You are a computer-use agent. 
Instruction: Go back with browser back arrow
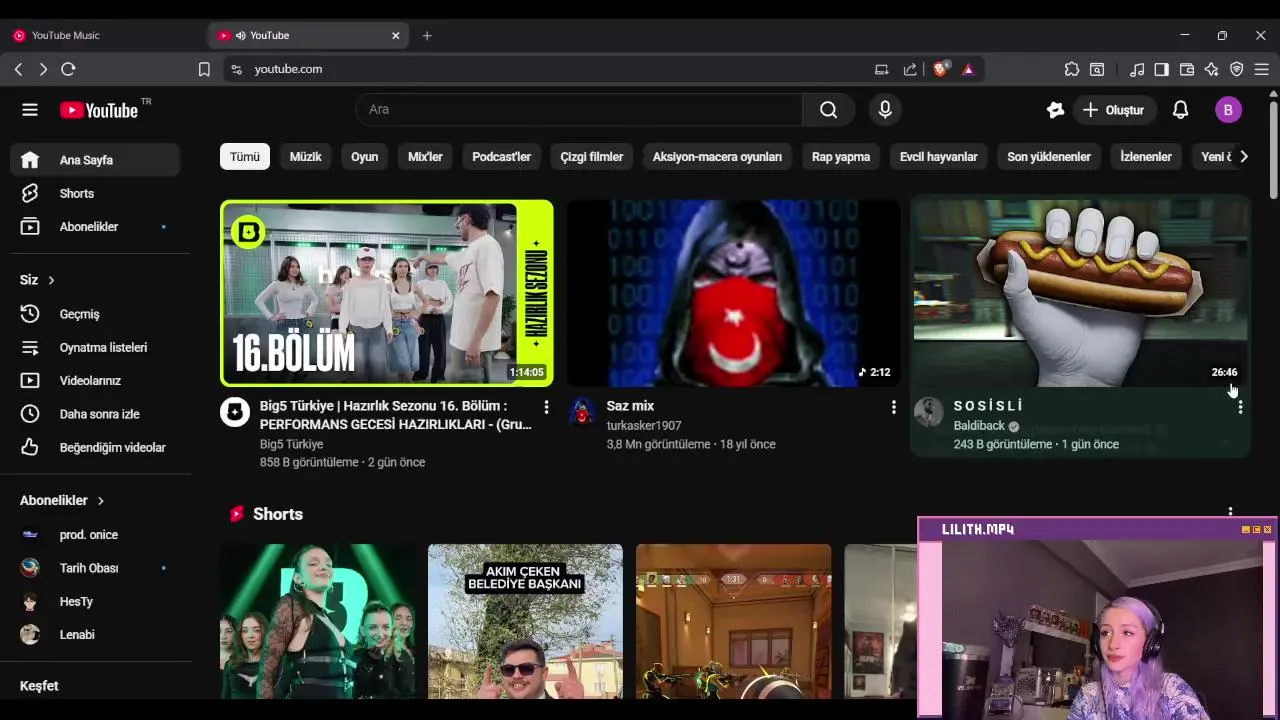pyautogui.click(x=18, y=69)
